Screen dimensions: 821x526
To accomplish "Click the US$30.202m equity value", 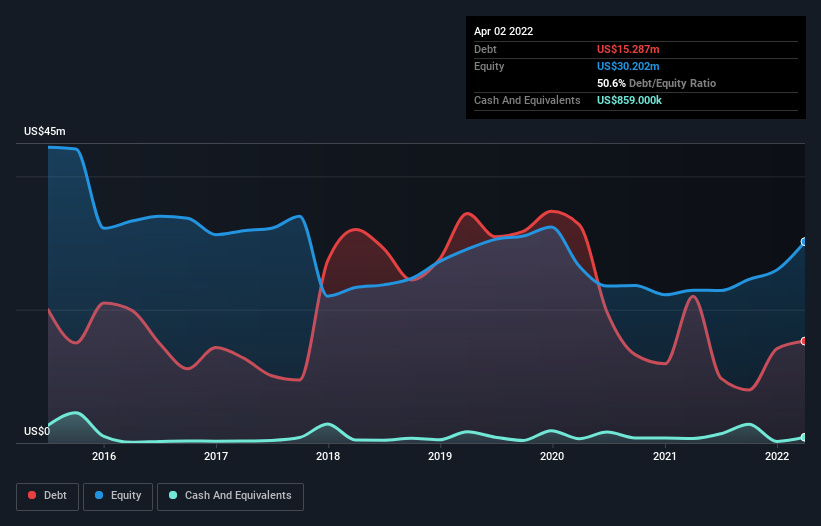I will (x=628, y=66).
